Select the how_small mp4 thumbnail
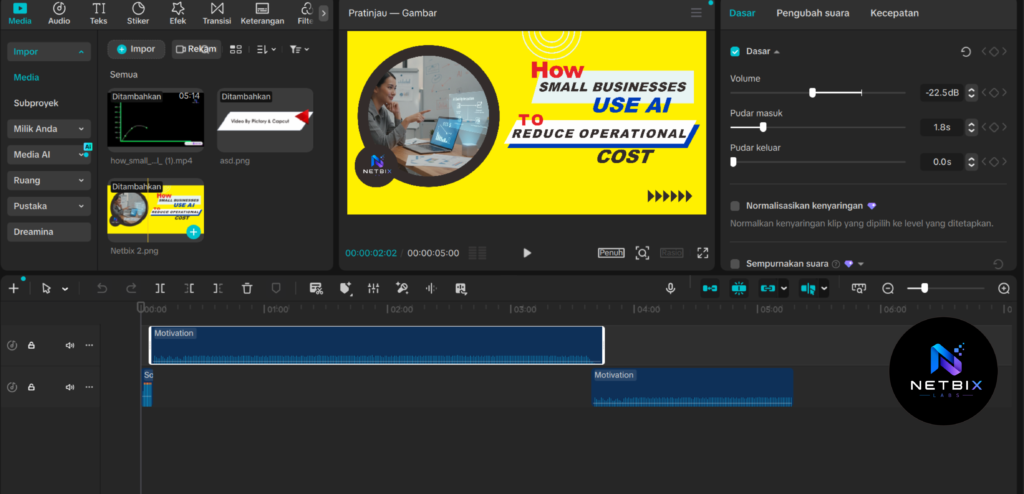This screenshot has height=494, width=1024. coord(155,122)
